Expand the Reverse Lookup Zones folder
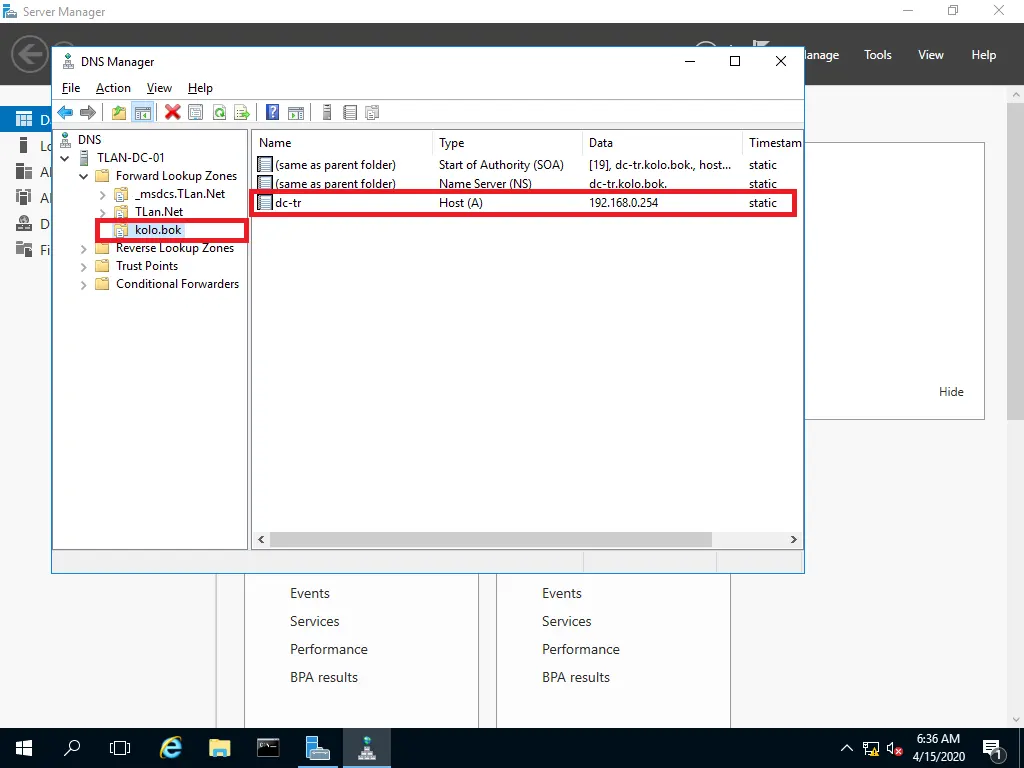The width and height of the screenshot is (1024, 768). pyautogui.click(x=84, y=248)
